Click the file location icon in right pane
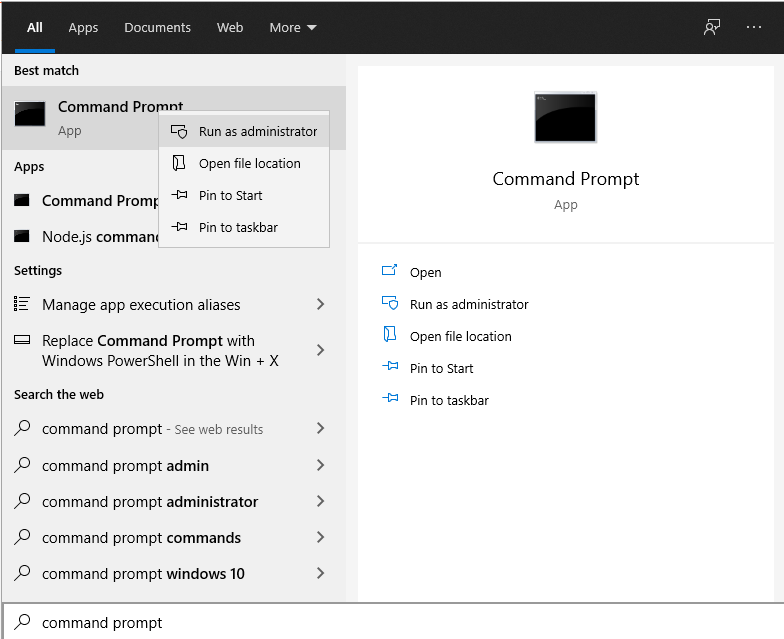This screenshot has height=639, width=784. tap(390, 336)
